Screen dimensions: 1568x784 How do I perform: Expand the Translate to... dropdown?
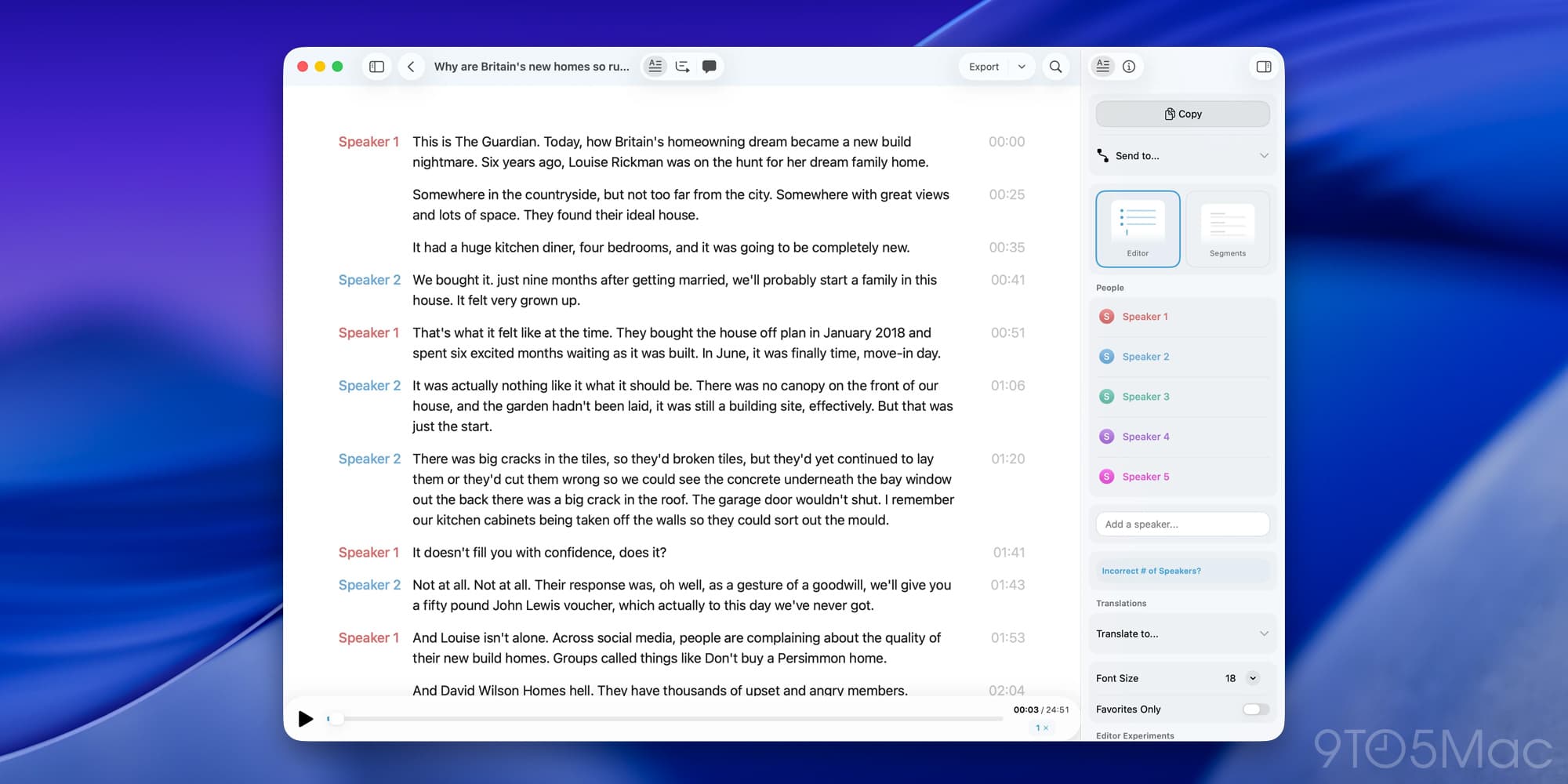[1182, 633]
